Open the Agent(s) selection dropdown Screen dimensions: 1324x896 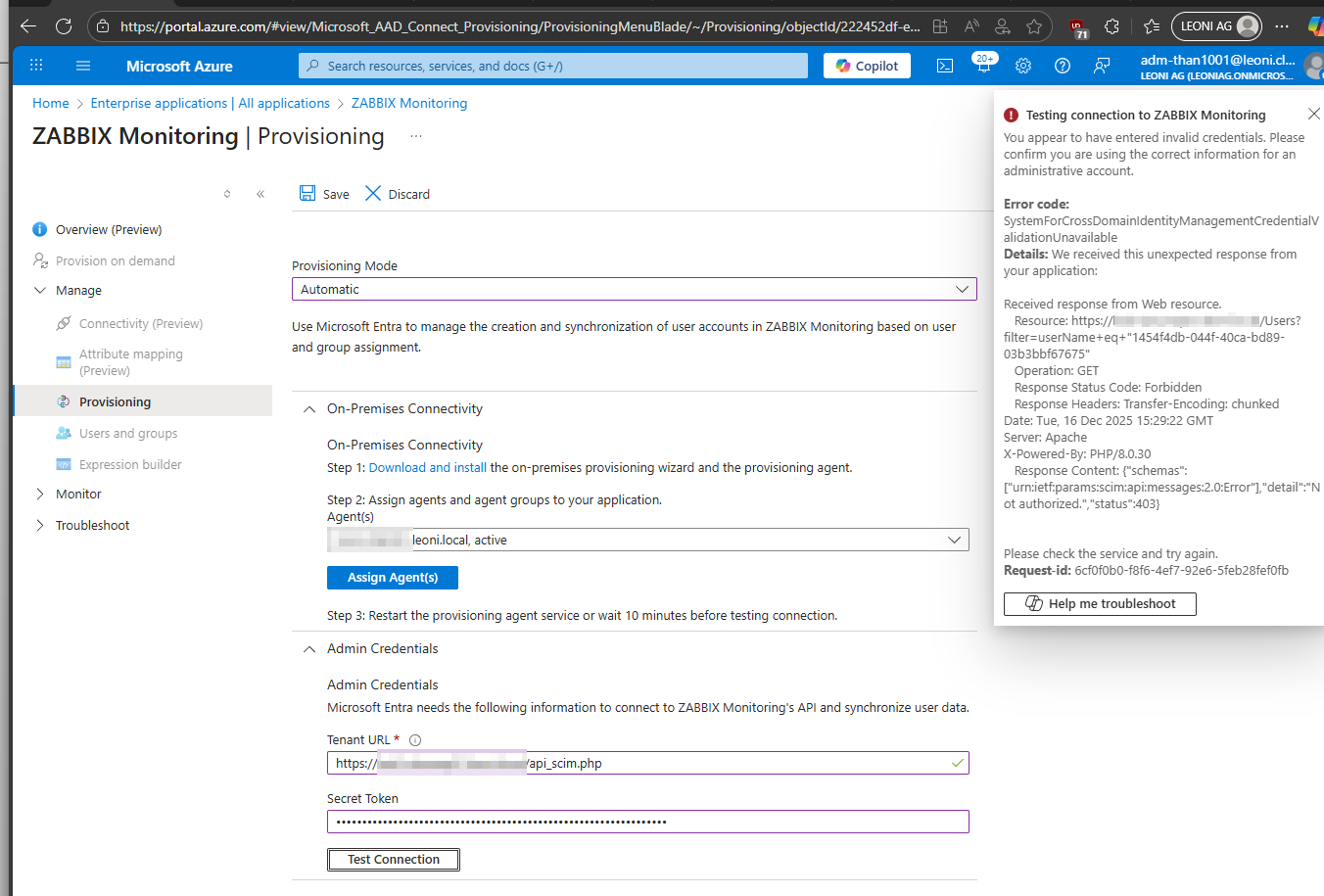click(647, 540)
